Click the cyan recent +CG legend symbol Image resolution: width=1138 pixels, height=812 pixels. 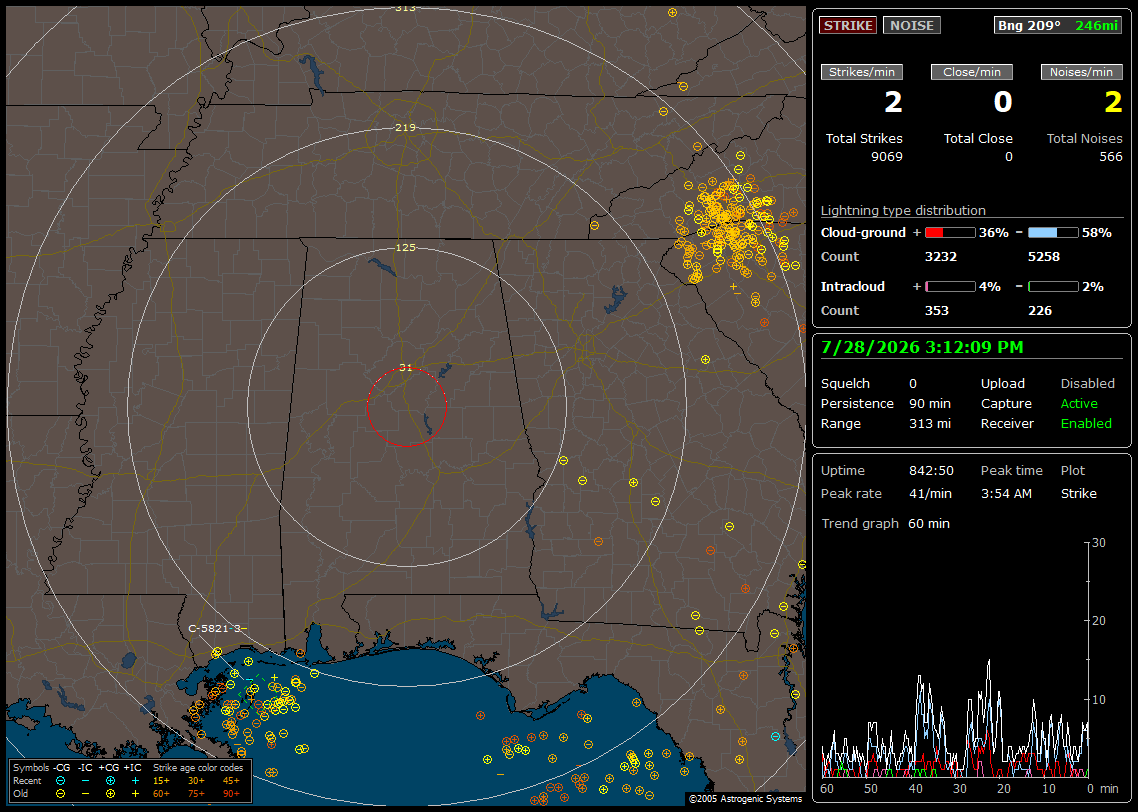pyautogui.click(x=110, y=781)
